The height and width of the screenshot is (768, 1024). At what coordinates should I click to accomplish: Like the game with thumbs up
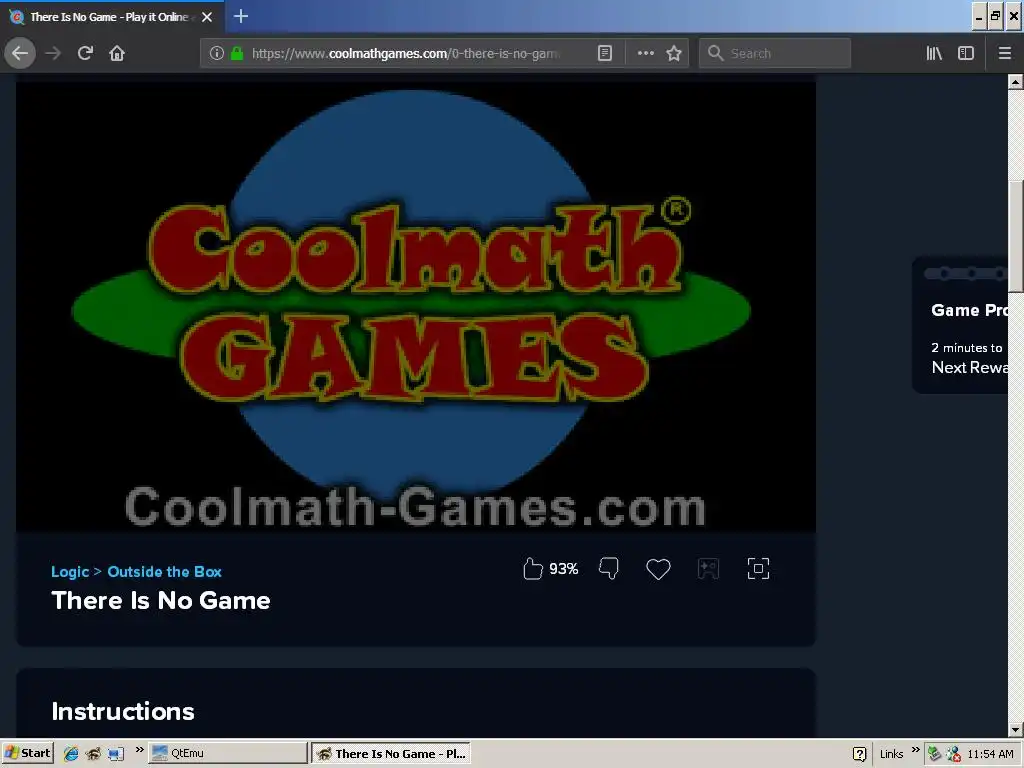click(533, 569)
